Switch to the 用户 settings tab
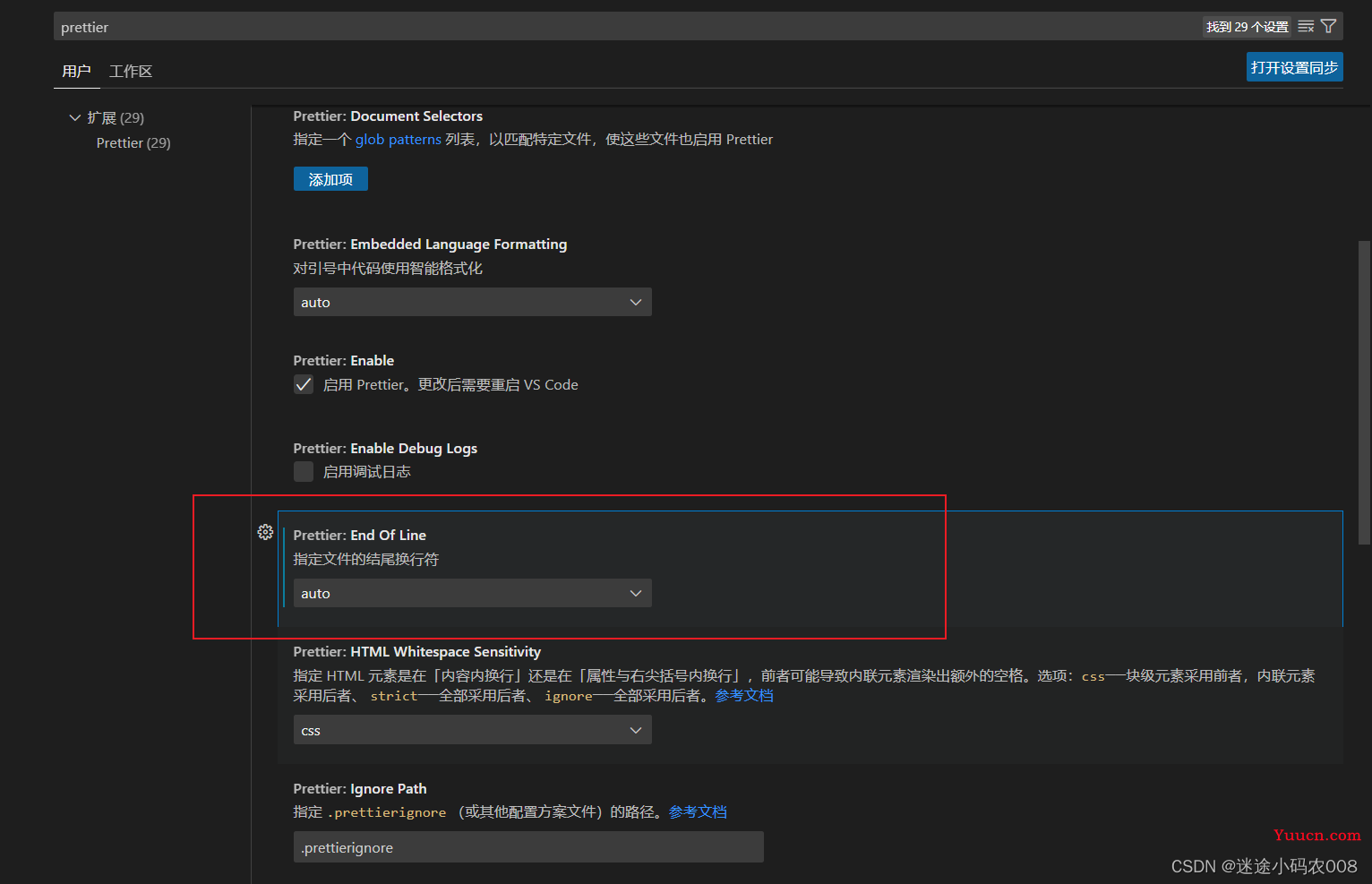Image resolution: width=1372 pixels, height=884 pixels. [76, 71]
